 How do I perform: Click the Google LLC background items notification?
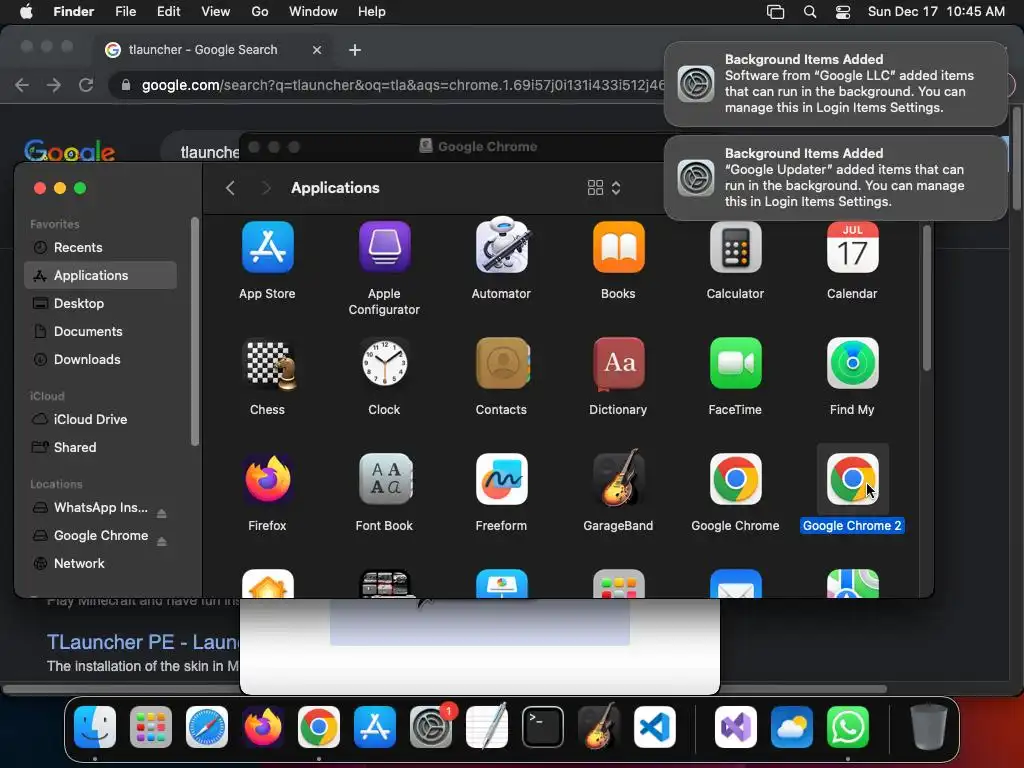coord(835,84)
